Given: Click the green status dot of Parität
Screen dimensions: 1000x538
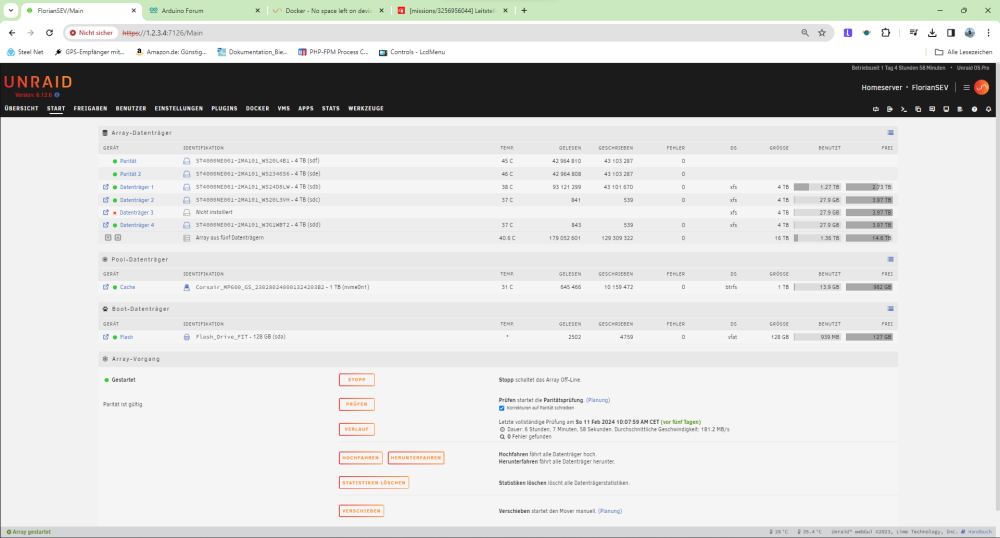Looking at the screenshot, I should point(115,161).
